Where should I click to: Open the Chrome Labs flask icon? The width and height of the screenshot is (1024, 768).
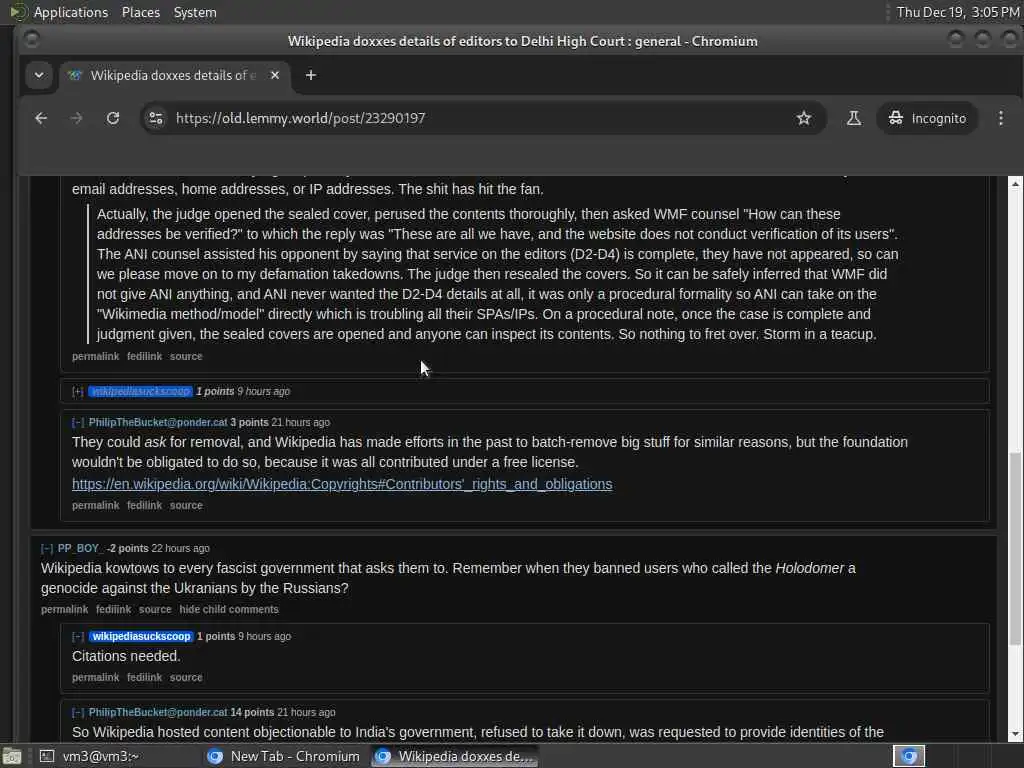coord(854,118)
